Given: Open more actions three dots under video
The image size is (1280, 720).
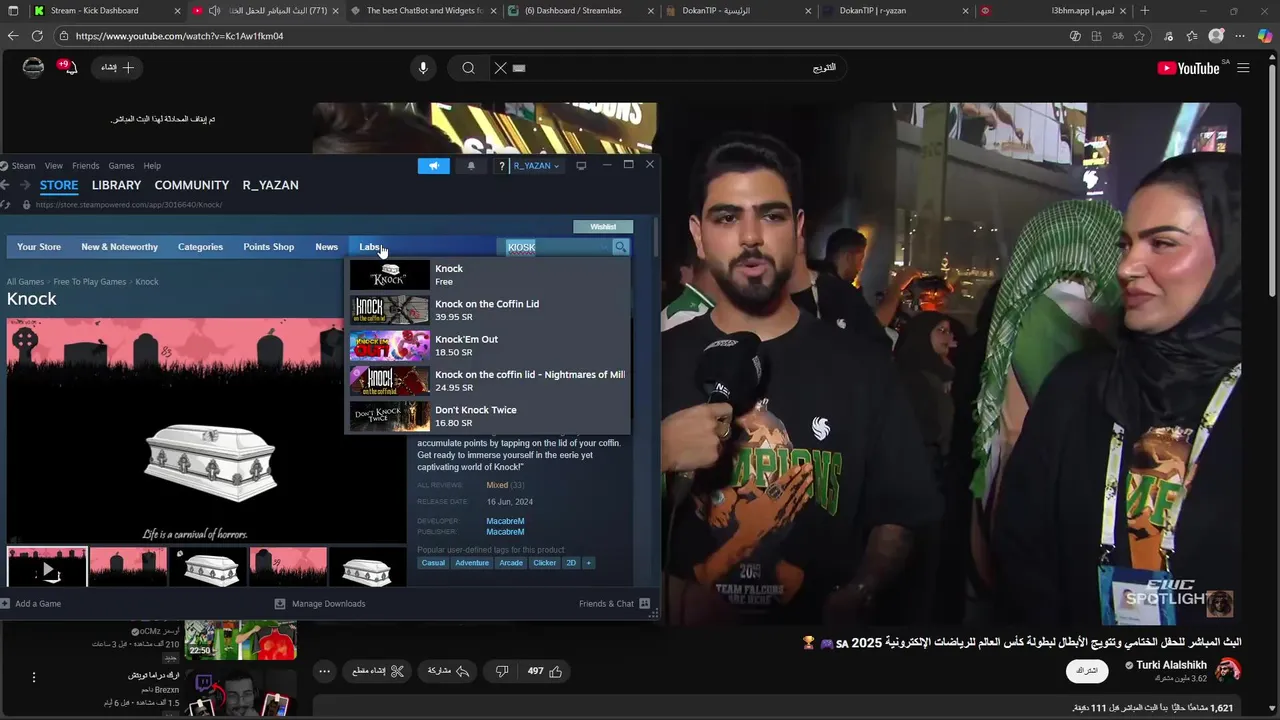Looking at the screenshot, I should click(x=324, y=671).
